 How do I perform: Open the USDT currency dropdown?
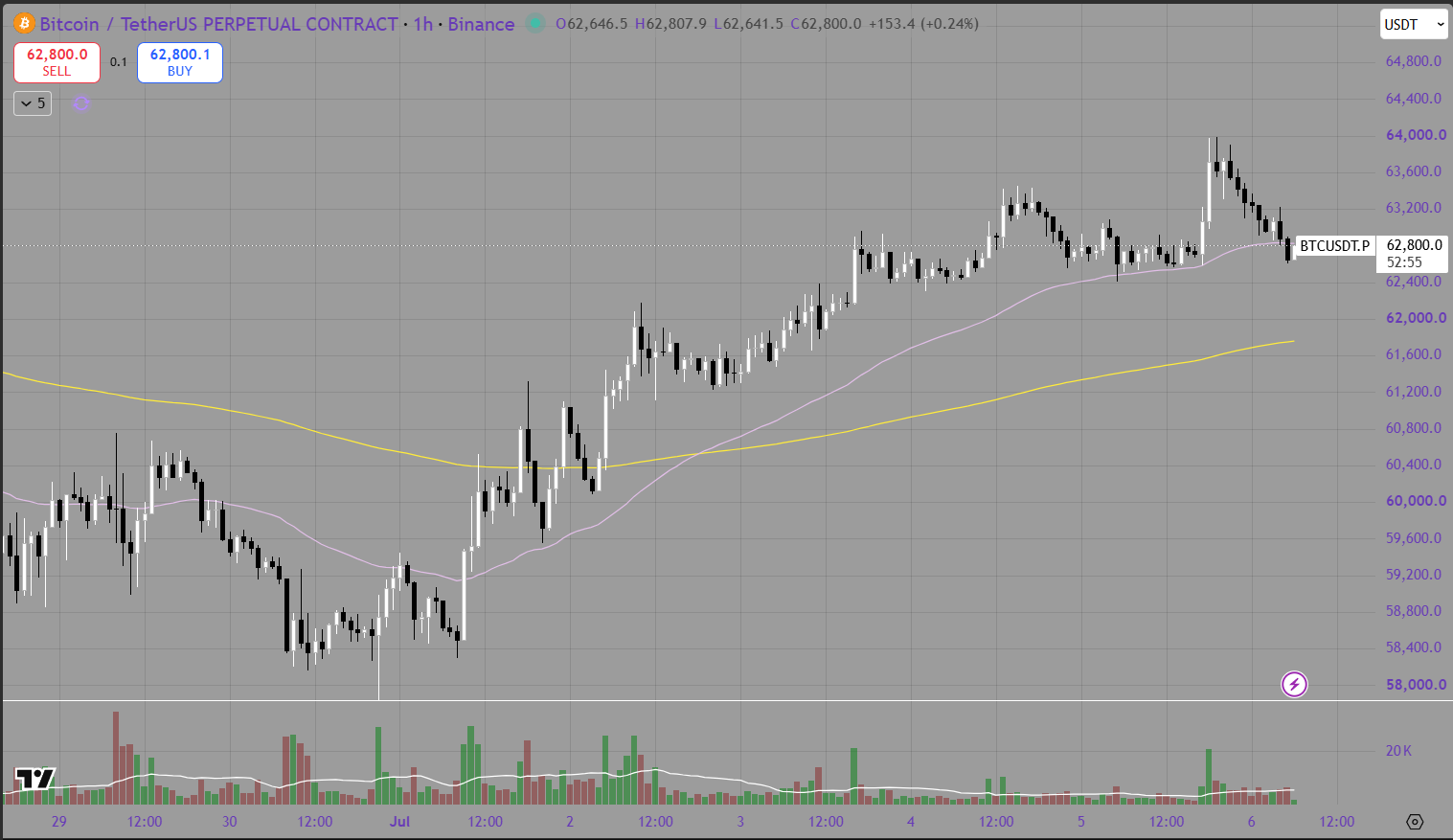tap(1414, 24)
